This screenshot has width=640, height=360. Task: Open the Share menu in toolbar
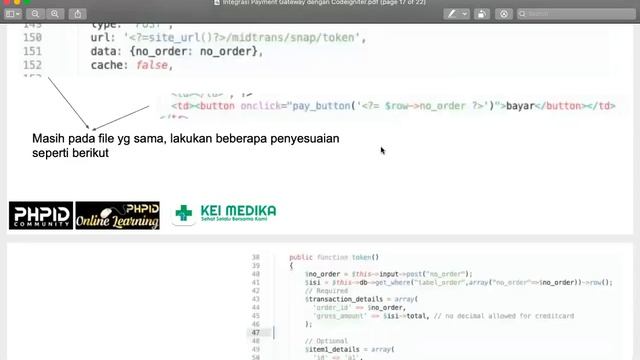click(78, 14)
